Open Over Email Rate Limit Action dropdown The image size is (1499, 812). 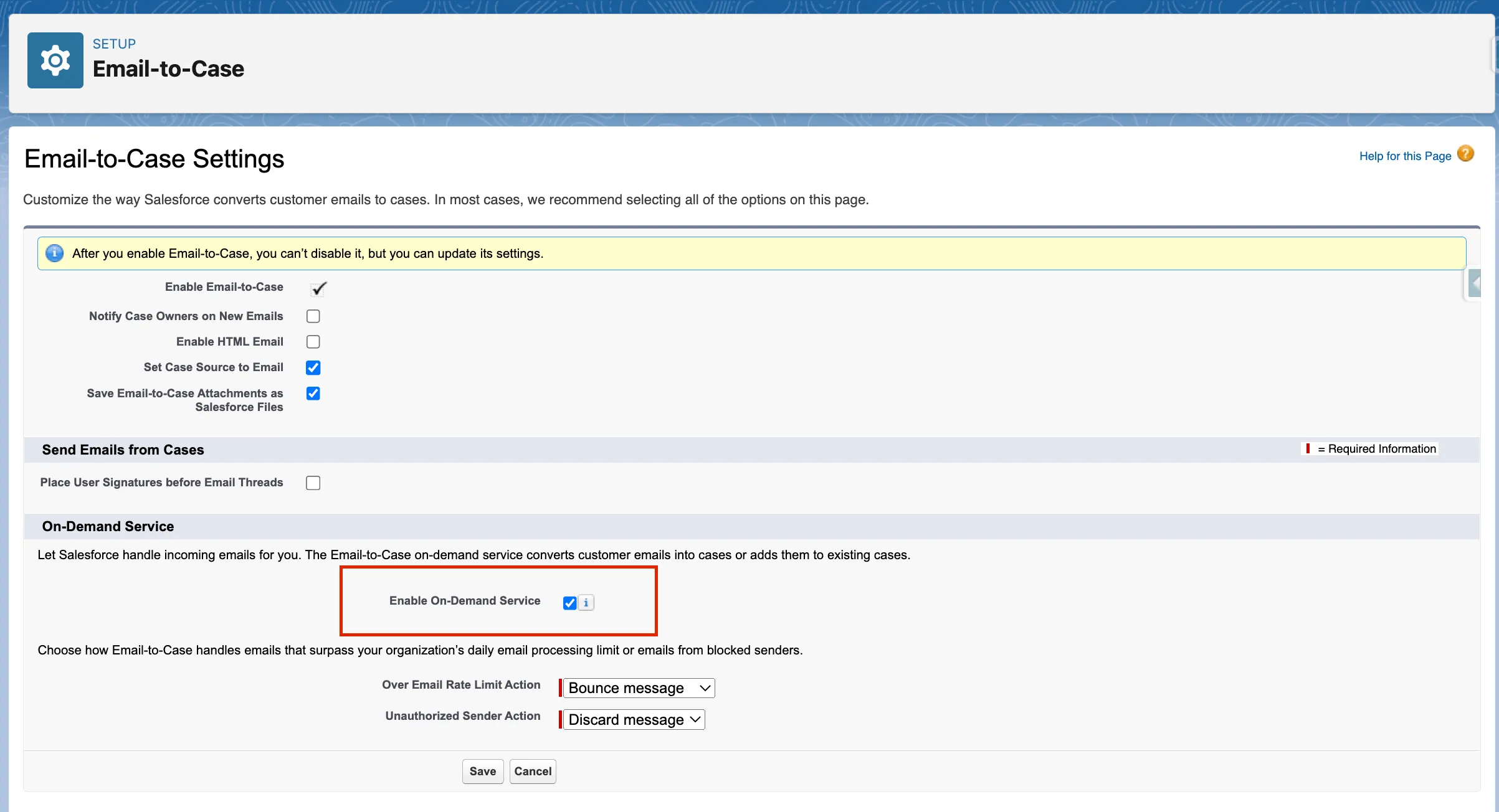coord(639,687)
